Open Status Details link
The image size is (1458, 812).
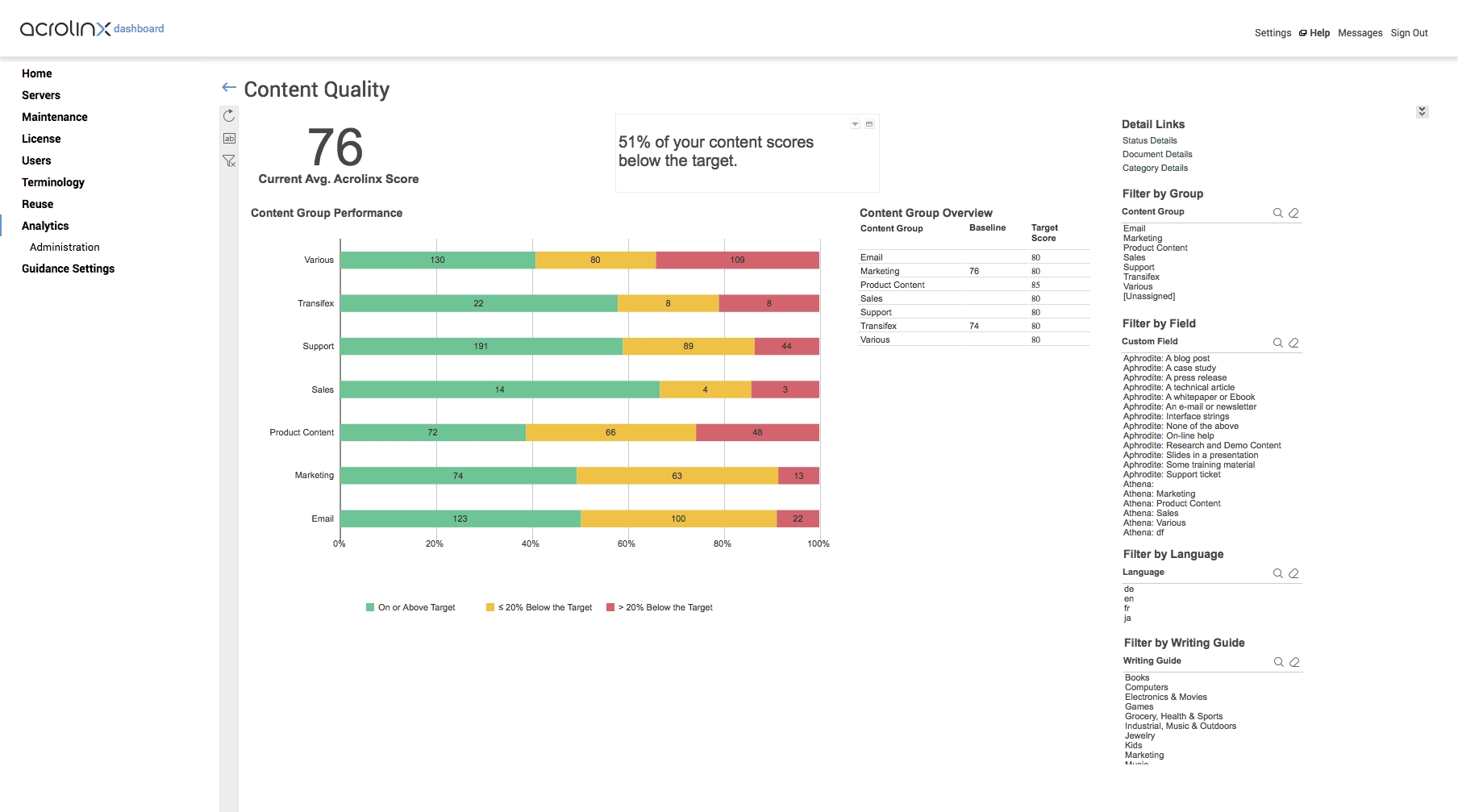click(x=1149, y=140)
